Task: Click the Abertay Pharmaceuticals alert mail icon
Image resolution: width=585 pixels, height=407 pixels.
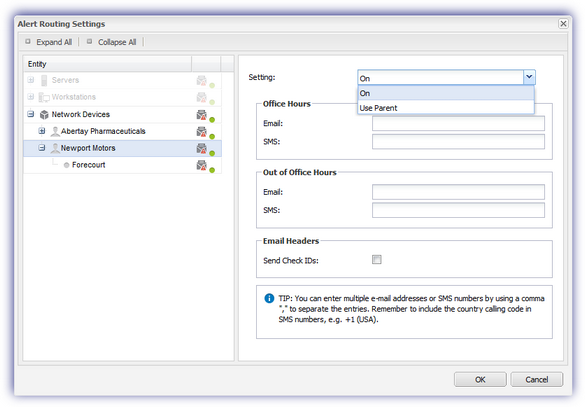Action: (x=201, y=131)
